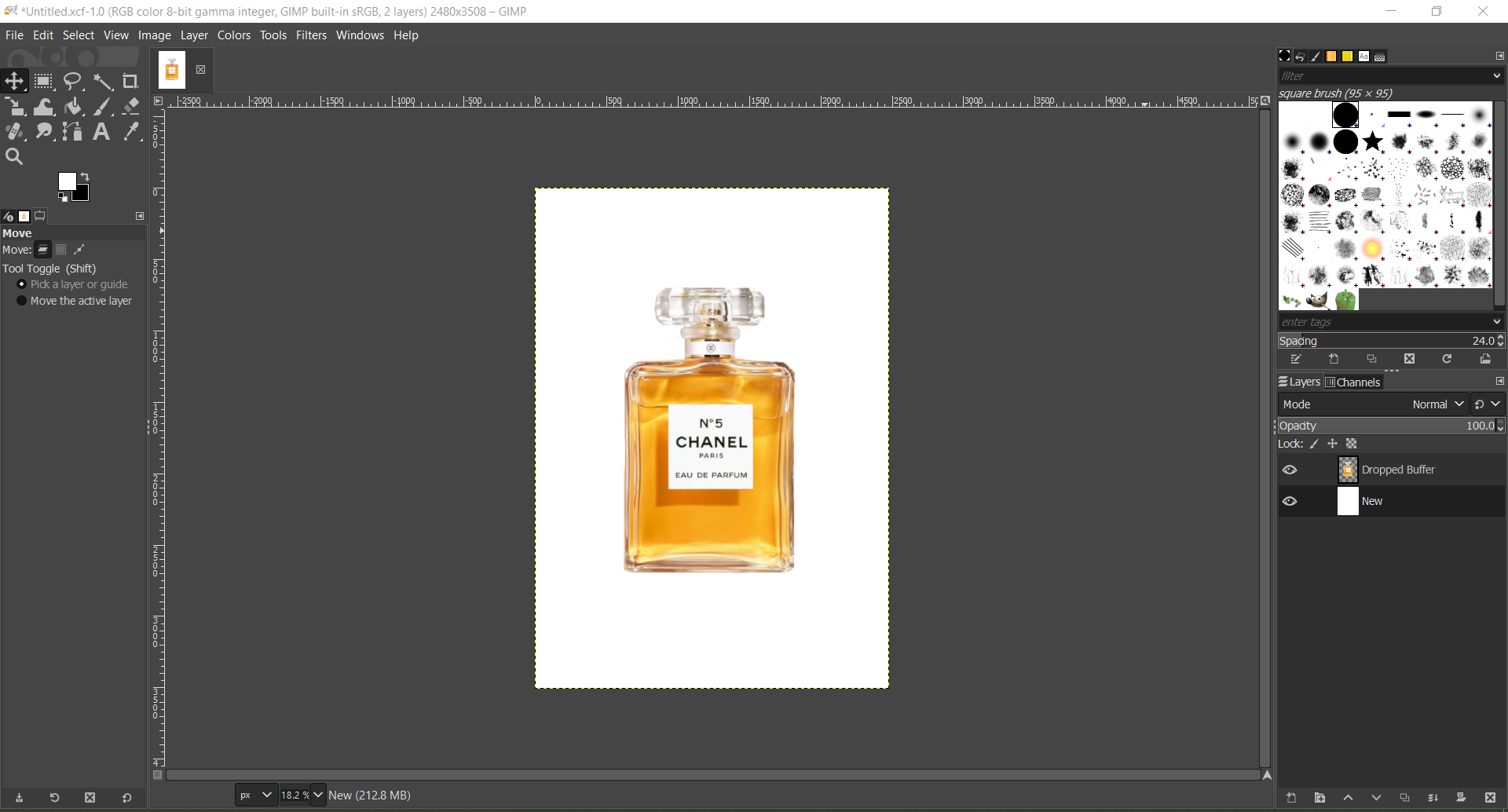
Task: Open the px unit dropdown
Action: [x=256, y=796]
